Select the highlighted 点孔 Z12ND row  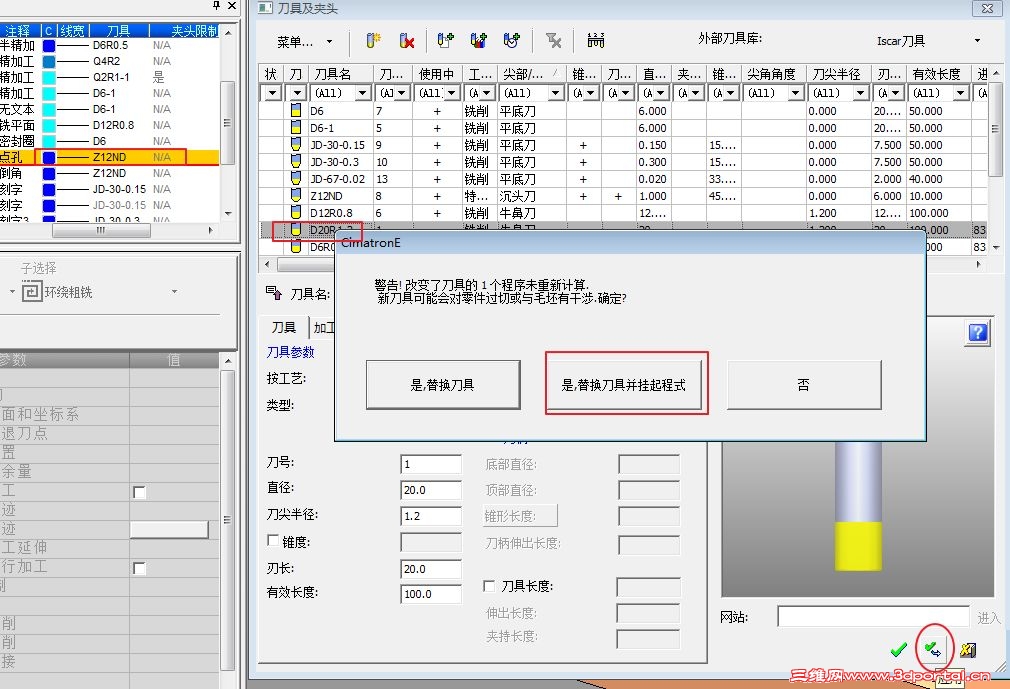(110, 157)
